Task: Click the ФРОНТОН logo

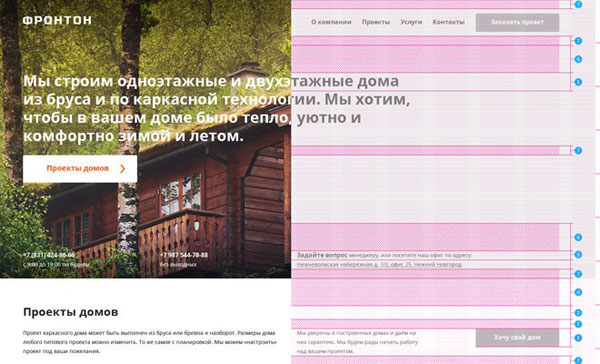Action: (57, 20)
